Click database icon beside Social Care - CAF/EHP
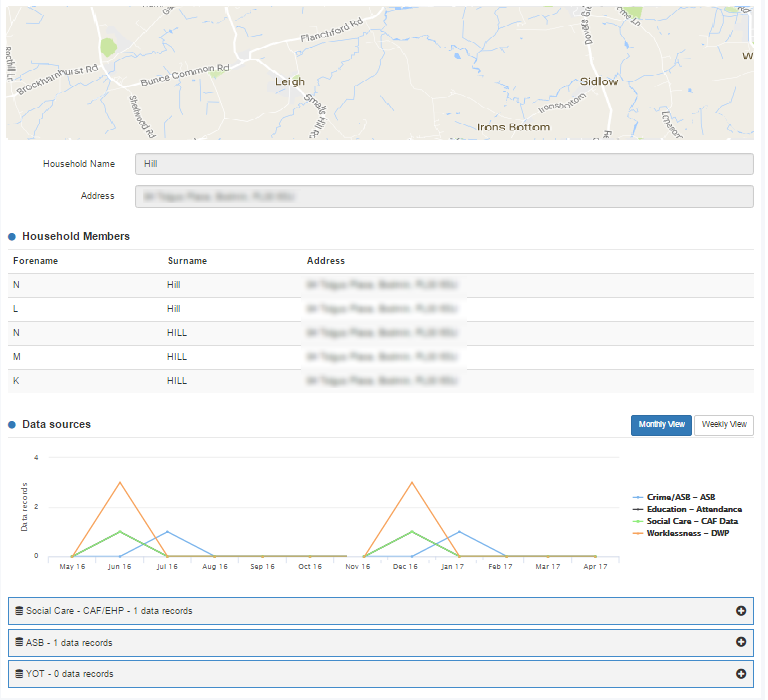Viewport: 768px width, 700px height. [19, 610]
